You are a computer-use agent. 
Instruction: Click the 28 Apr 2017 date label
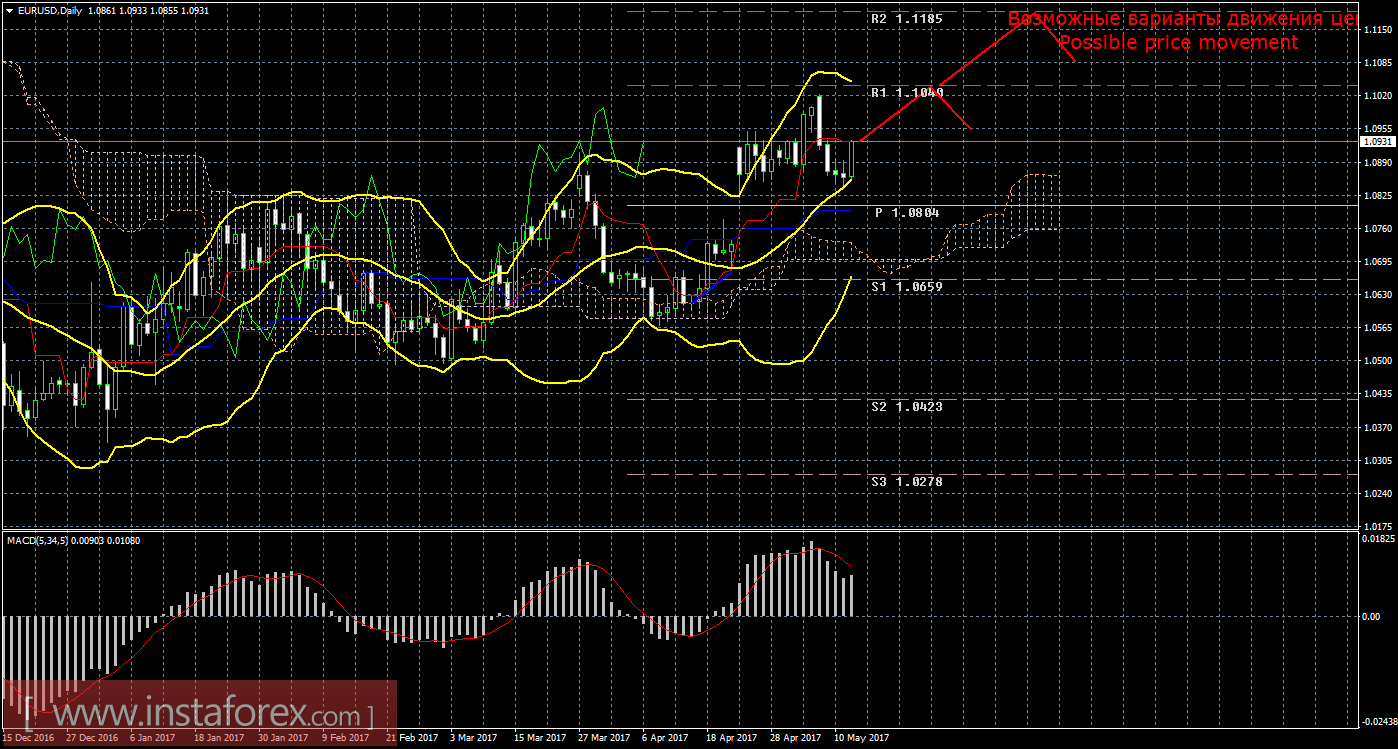794,738
